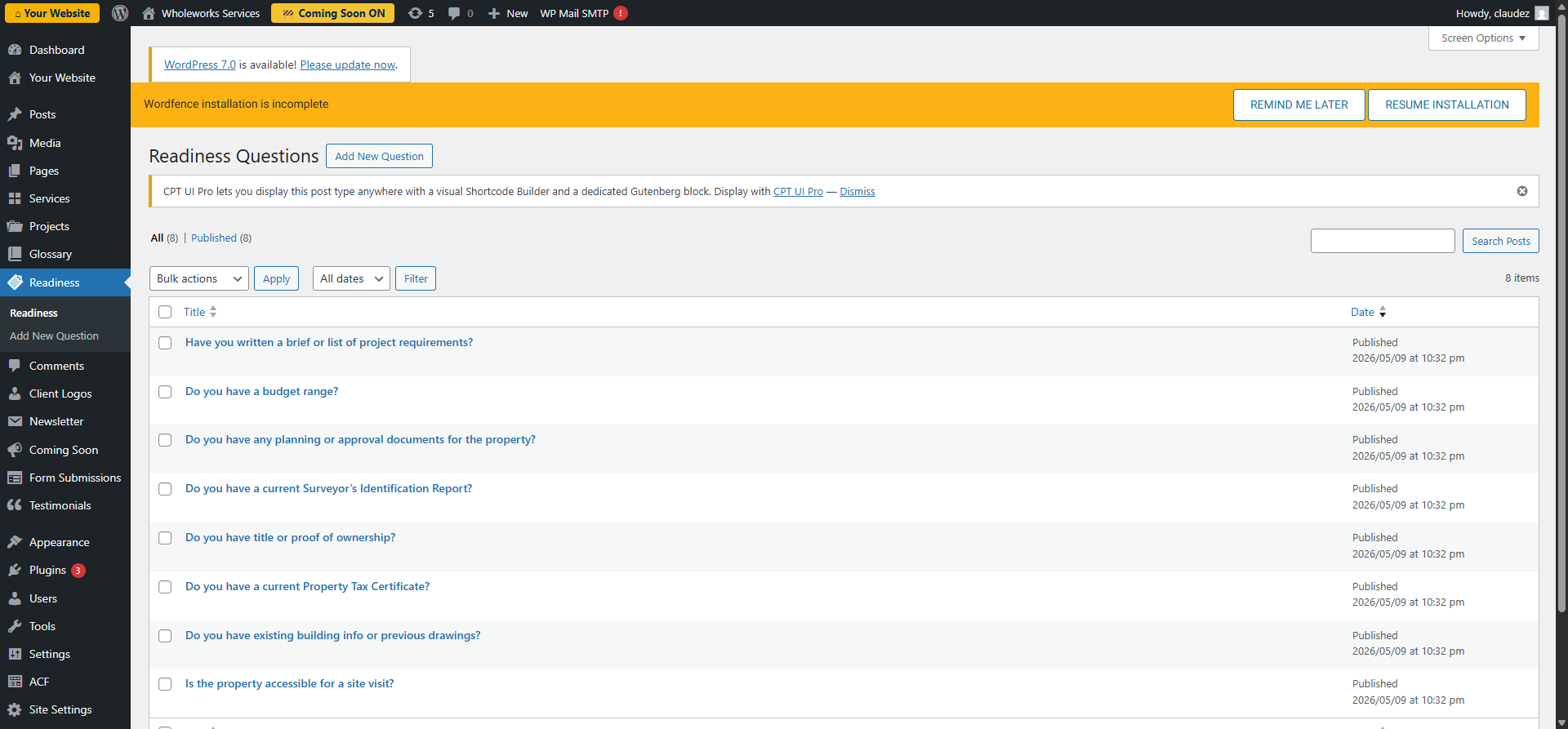Open the Bulk actions dropdown
Image resolution: width=1568 pixels, height=729 pixels.
199,278
